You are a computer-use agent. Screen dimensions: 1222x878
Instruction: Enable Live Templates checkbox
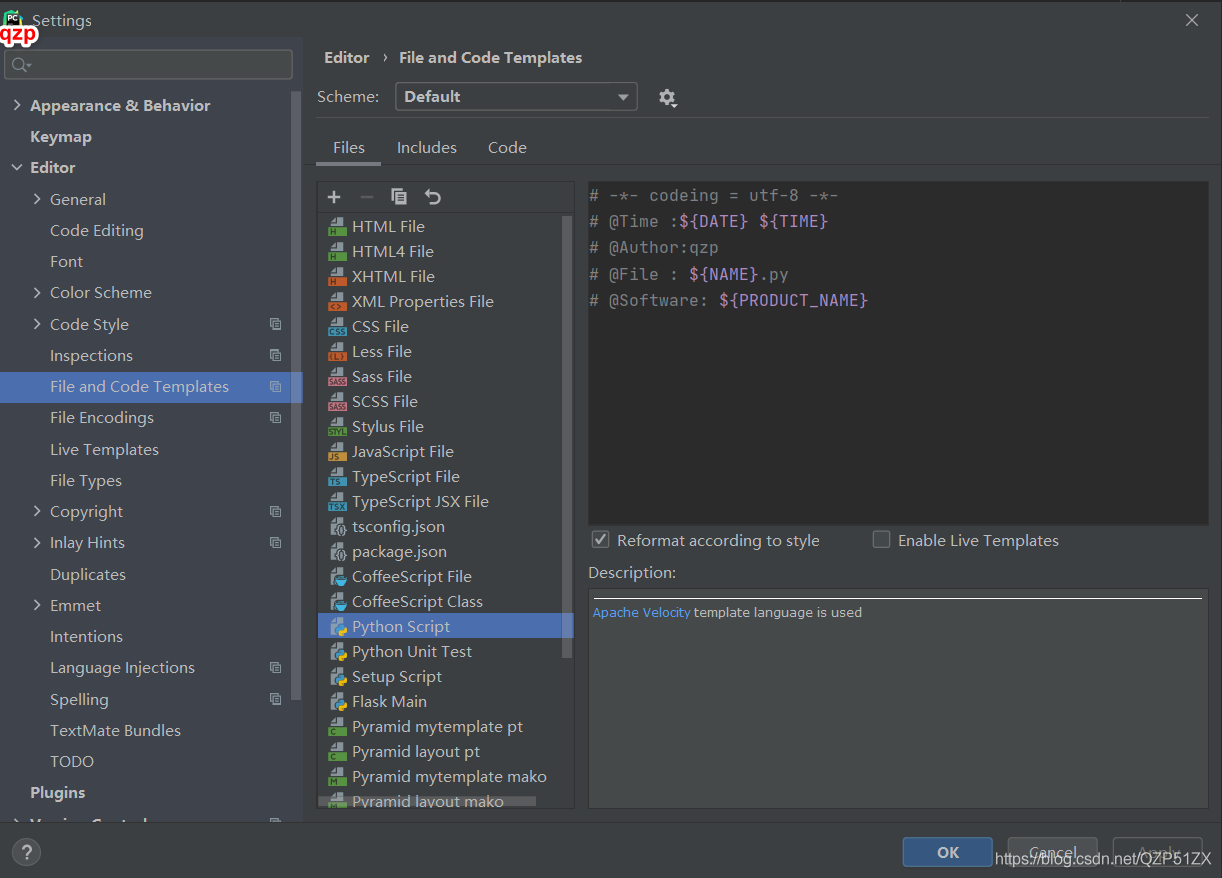pos(881,540)
